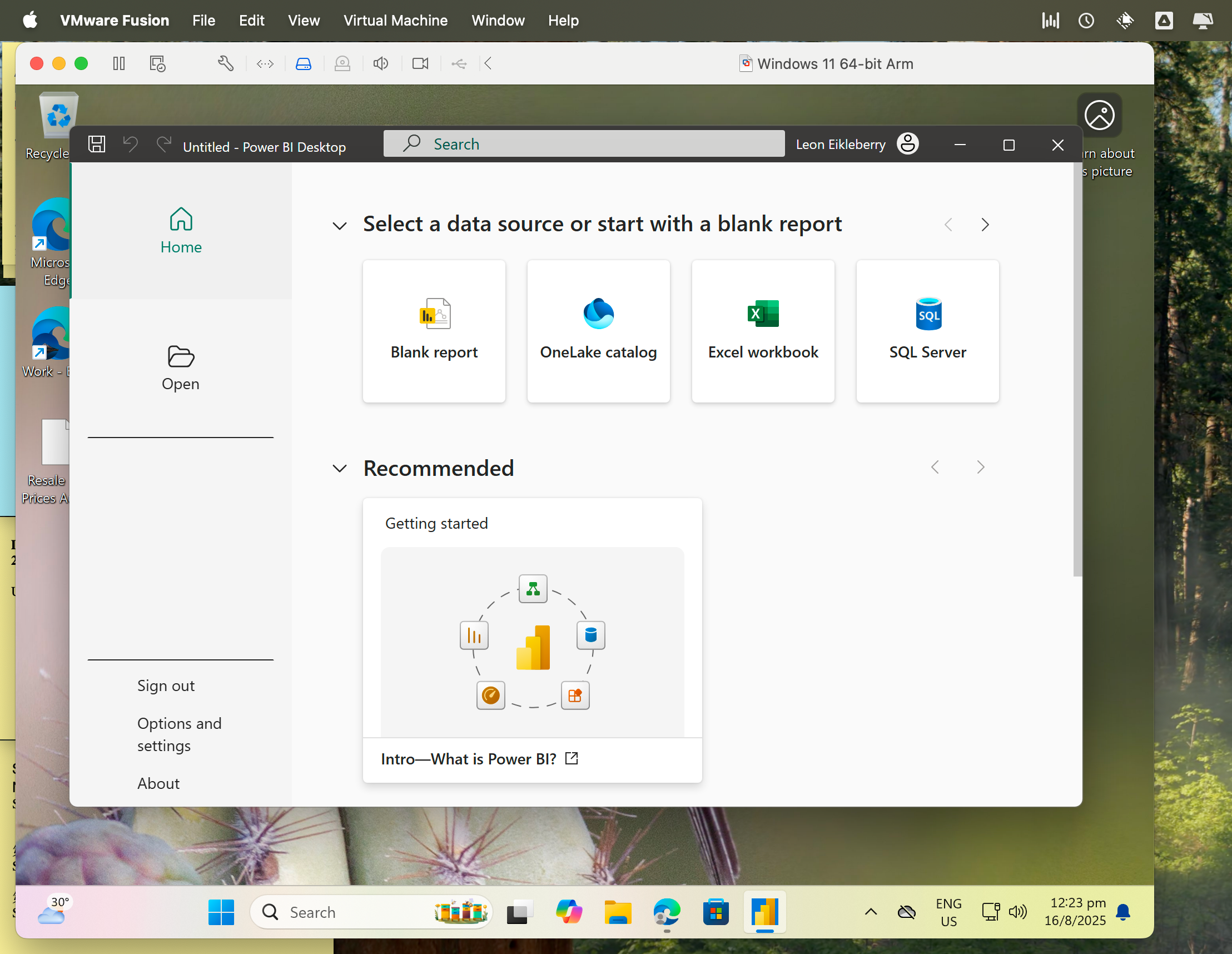
Task: Open the VMware Fusion View menu
Action: (x=304, y=21)
